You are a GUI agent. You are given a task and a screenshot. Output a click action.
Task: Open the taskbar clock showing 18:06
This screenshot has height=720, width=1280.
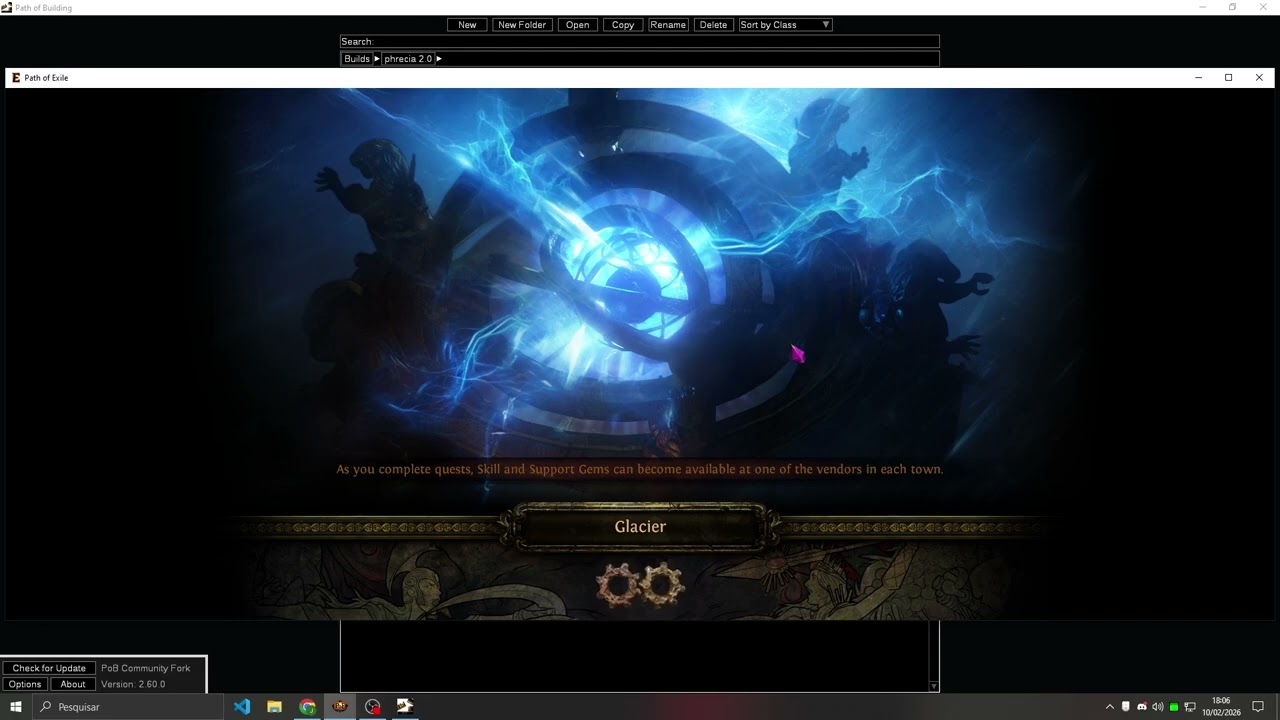(x=1222, y=707)
